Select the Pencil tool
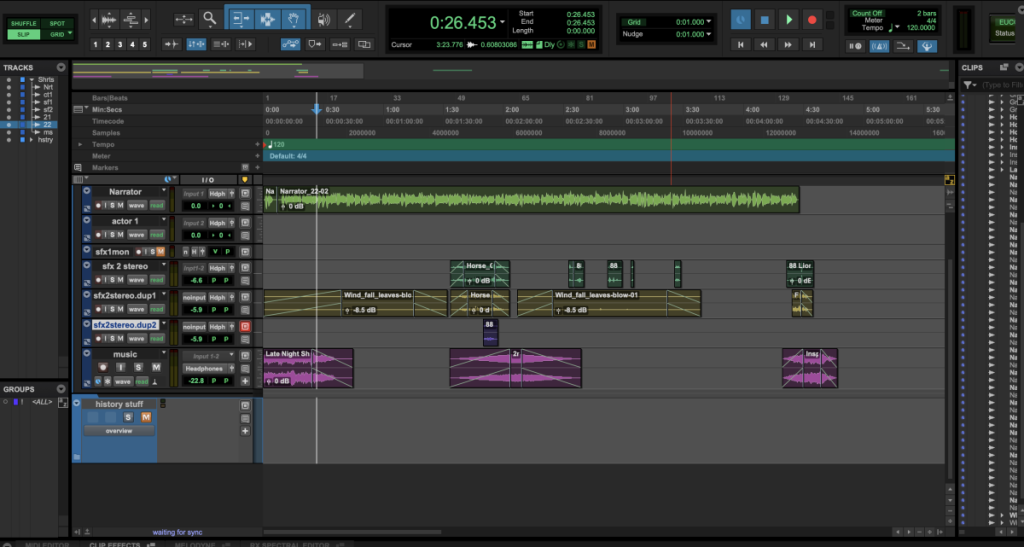Image resolution: width=1024 pixels, height=547 pixels. pyautogui.click(x=351, y=19)
